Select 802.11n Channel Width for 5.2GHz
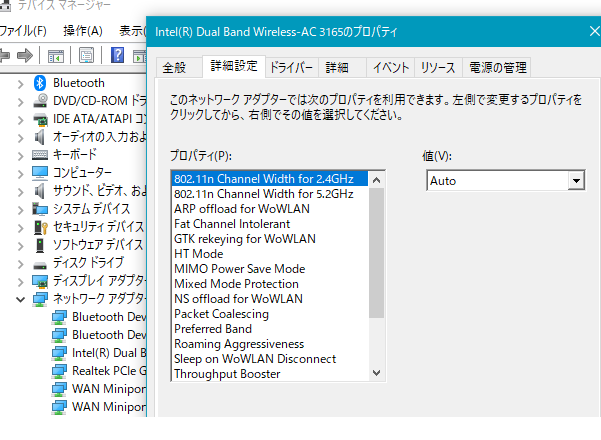This screenshot has height=440, width=601. [x=270, y=194]
